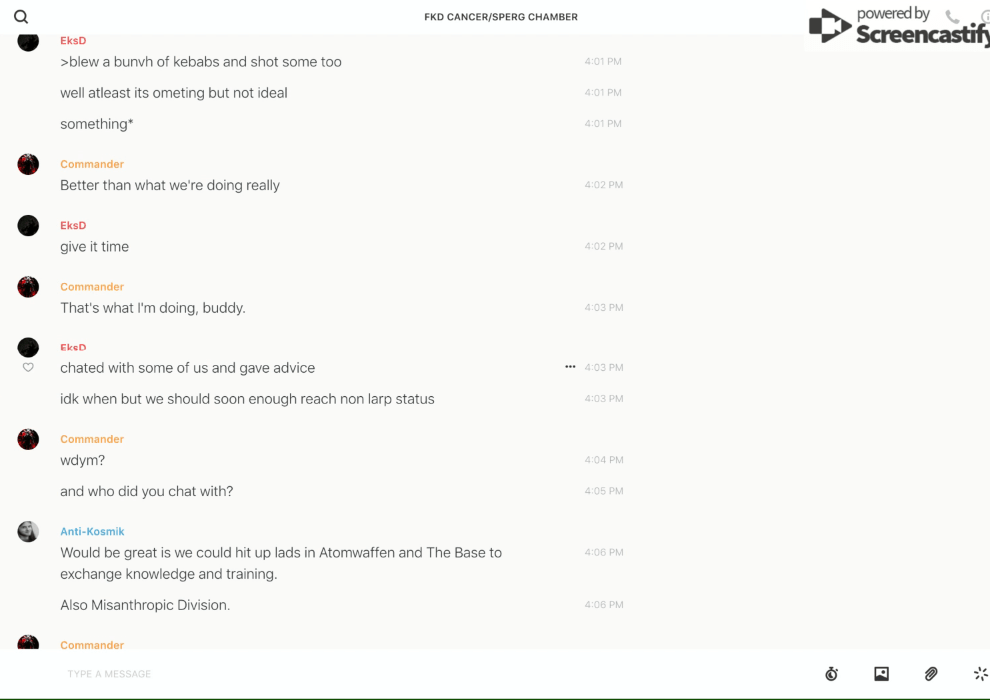
Task: Click EksD name above 'give it time'
Action: [x=73, y=226]
